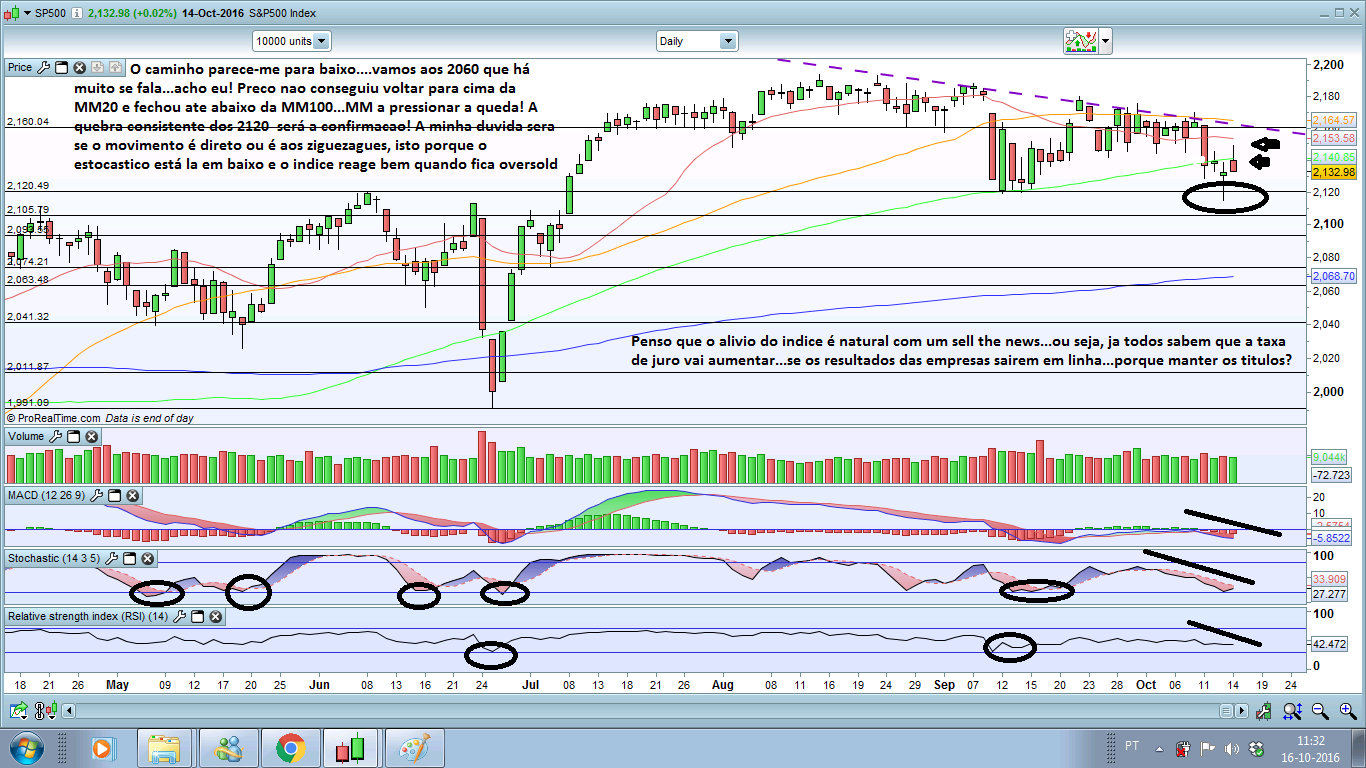Image resolution: width=1366 pixels, height=768 pixels.
Task: Click the 2,068.70 moving average tag
Action: coord(1334,276)
